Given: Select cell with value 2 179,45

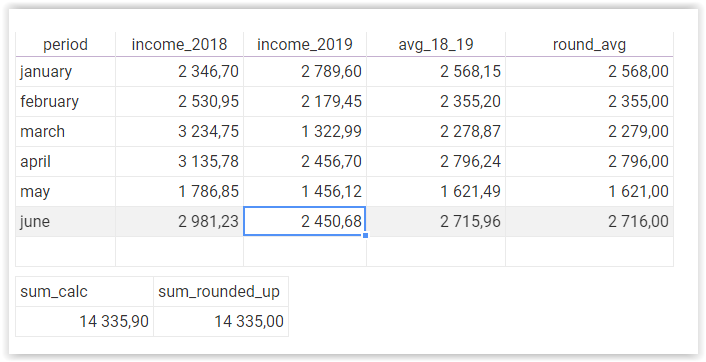Looking at the screenshot, I should pos(305,101).
